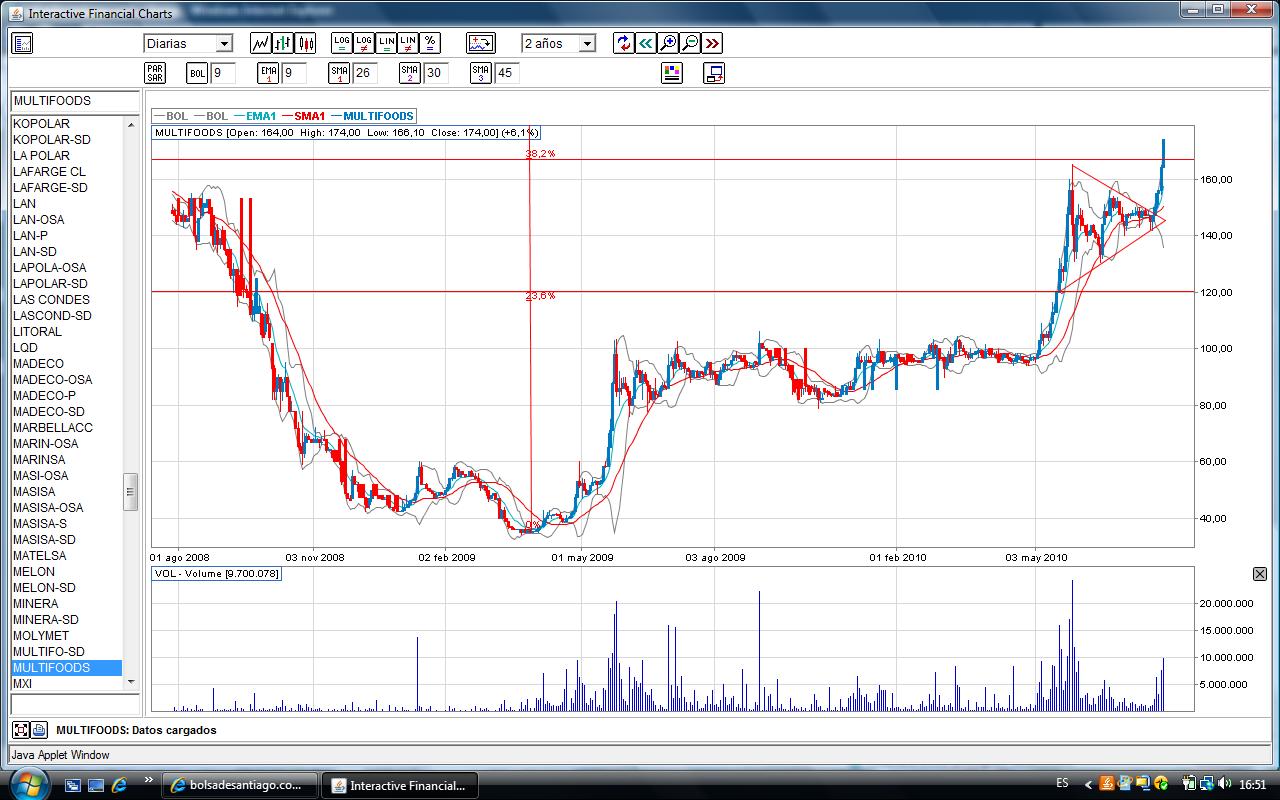Open the color palette settings icon
1280x800 pixels.
click(672, 73)
